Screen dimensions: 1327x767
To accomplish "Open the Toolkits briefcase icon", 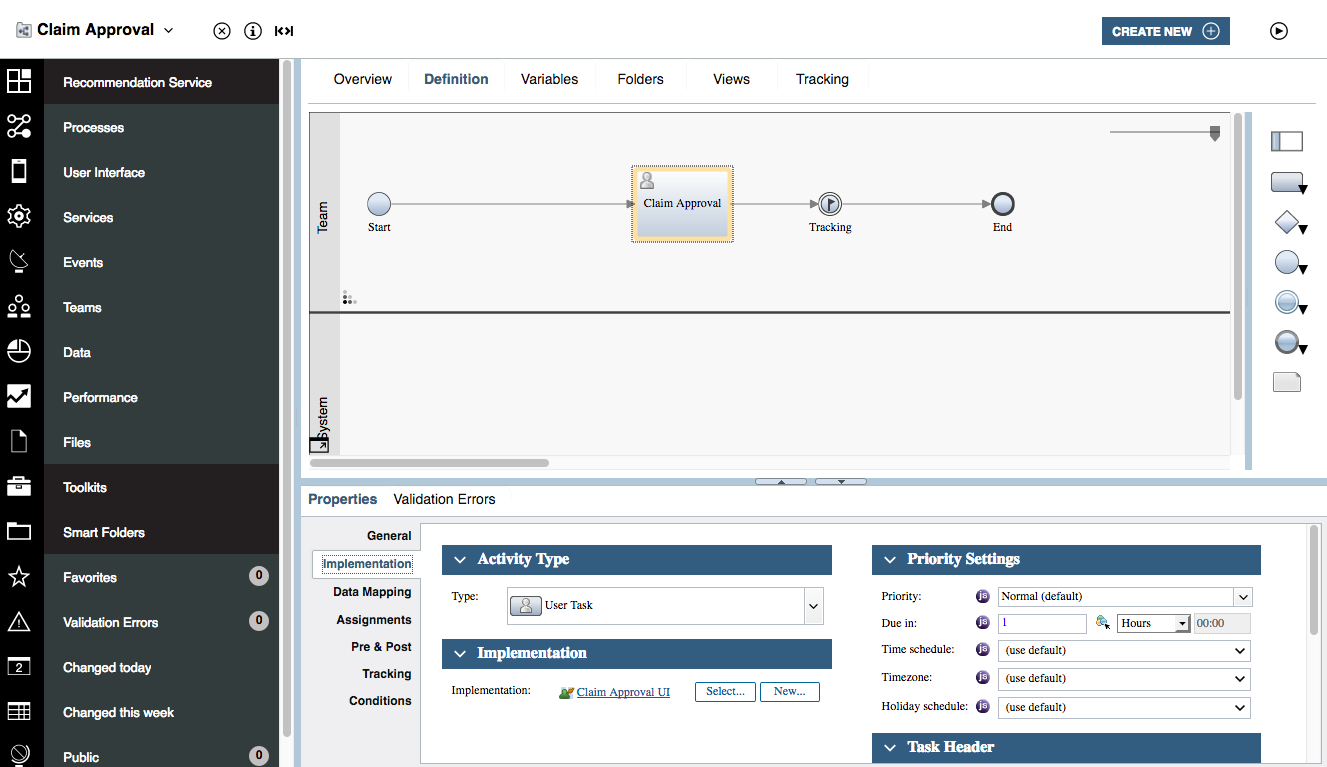I will click(x=19, y=486).
